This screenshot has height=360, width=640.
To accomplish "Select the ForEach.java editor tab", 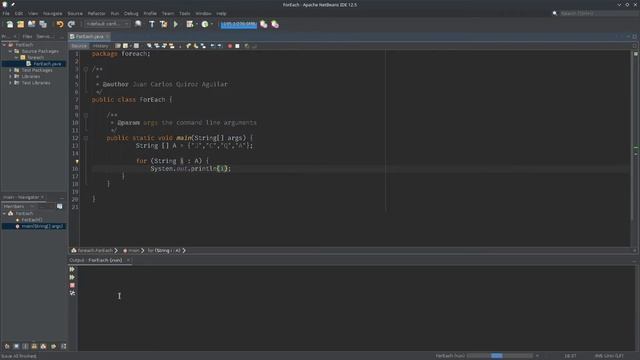I will click(x=89, y=36).
